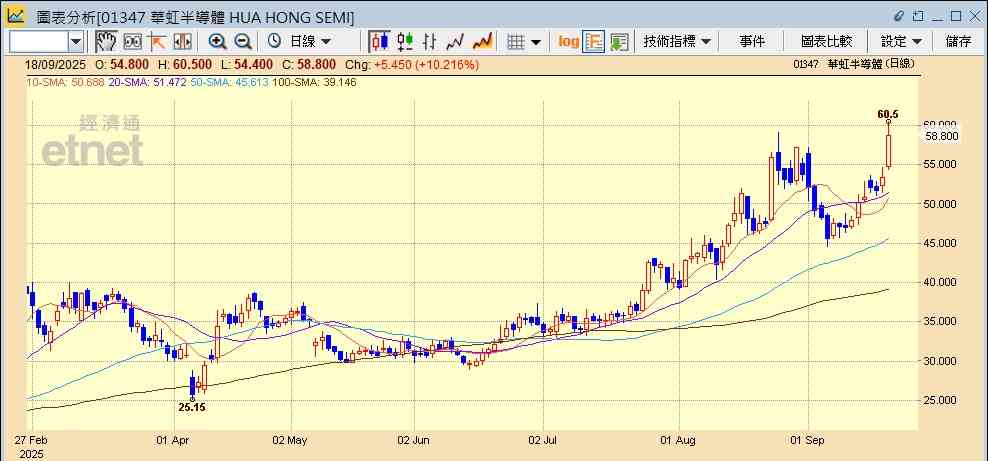988x461 pixels.
Task: Click the clock period icon
Action: point(274,42)
